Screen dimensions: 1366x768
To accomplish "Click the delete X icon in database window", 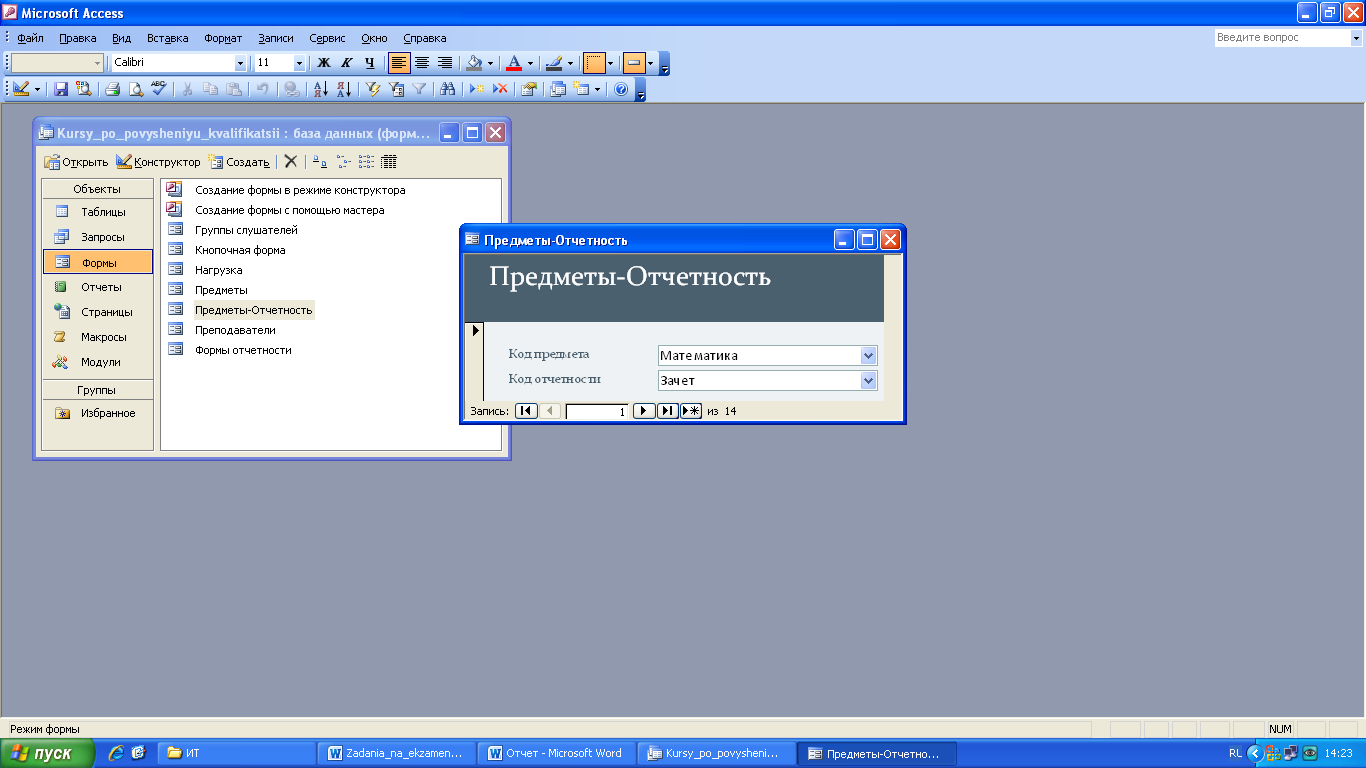I will 291,161.
